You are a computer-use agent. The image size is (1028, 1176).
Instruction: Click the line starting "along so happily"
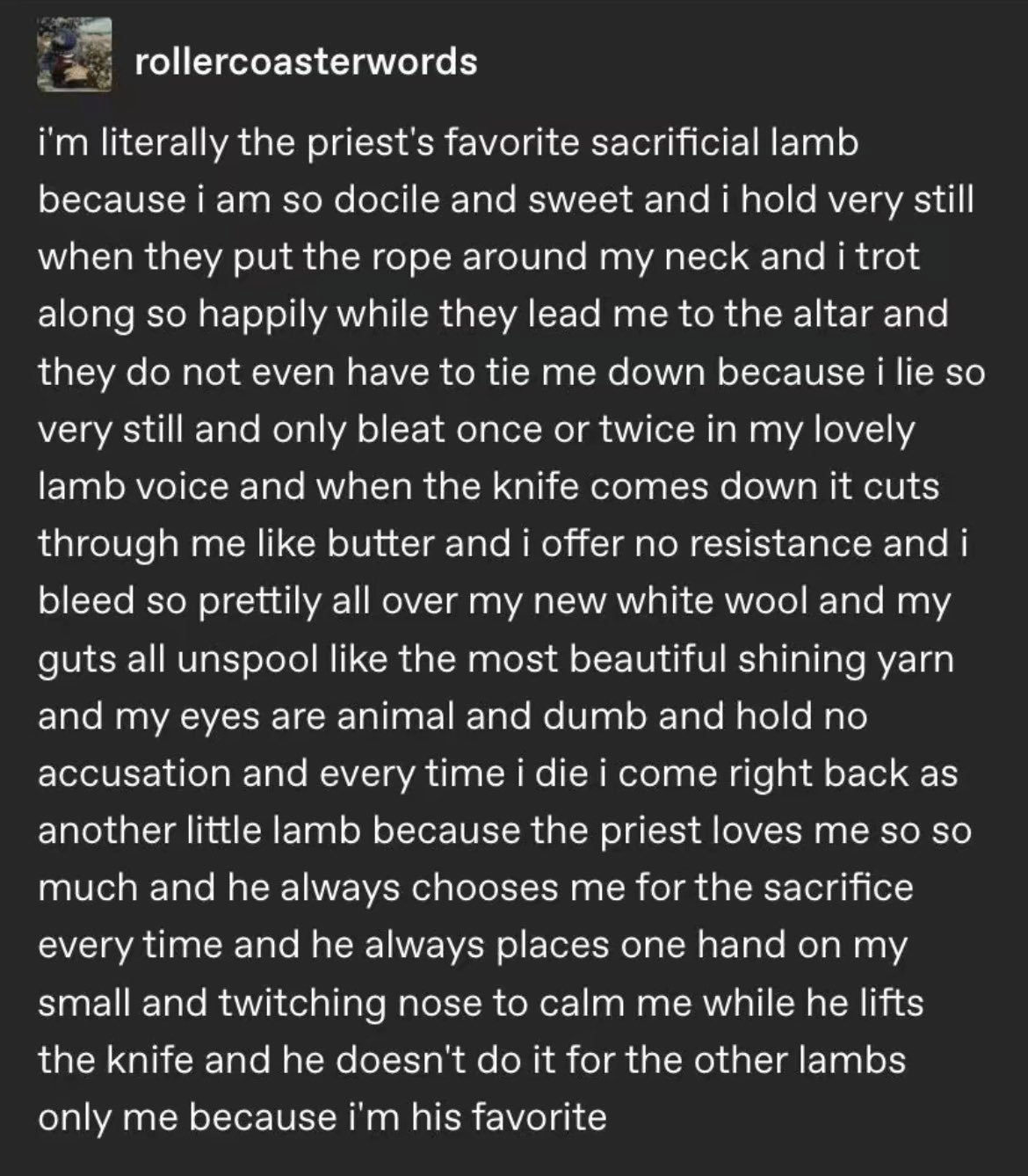(492, 314)
